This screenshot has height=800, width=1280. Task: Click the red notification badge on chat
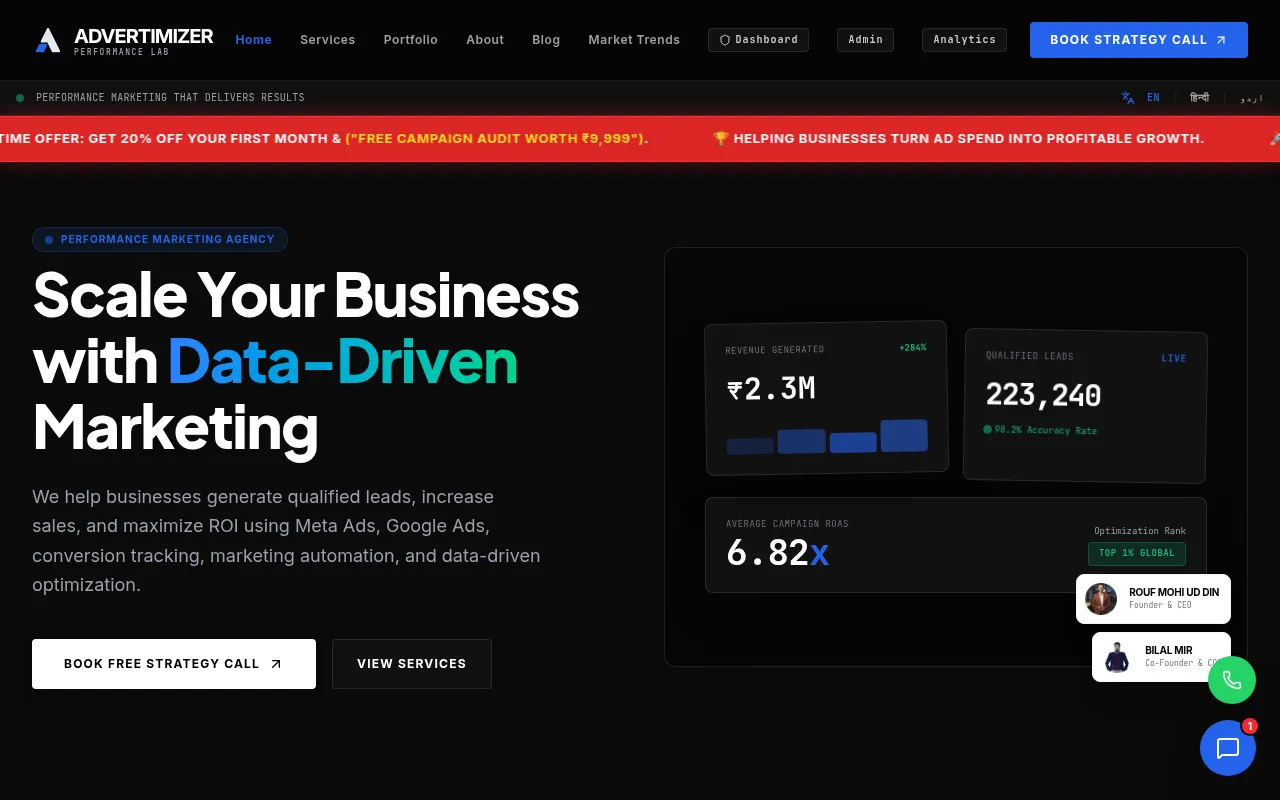tap(1250, 726)
